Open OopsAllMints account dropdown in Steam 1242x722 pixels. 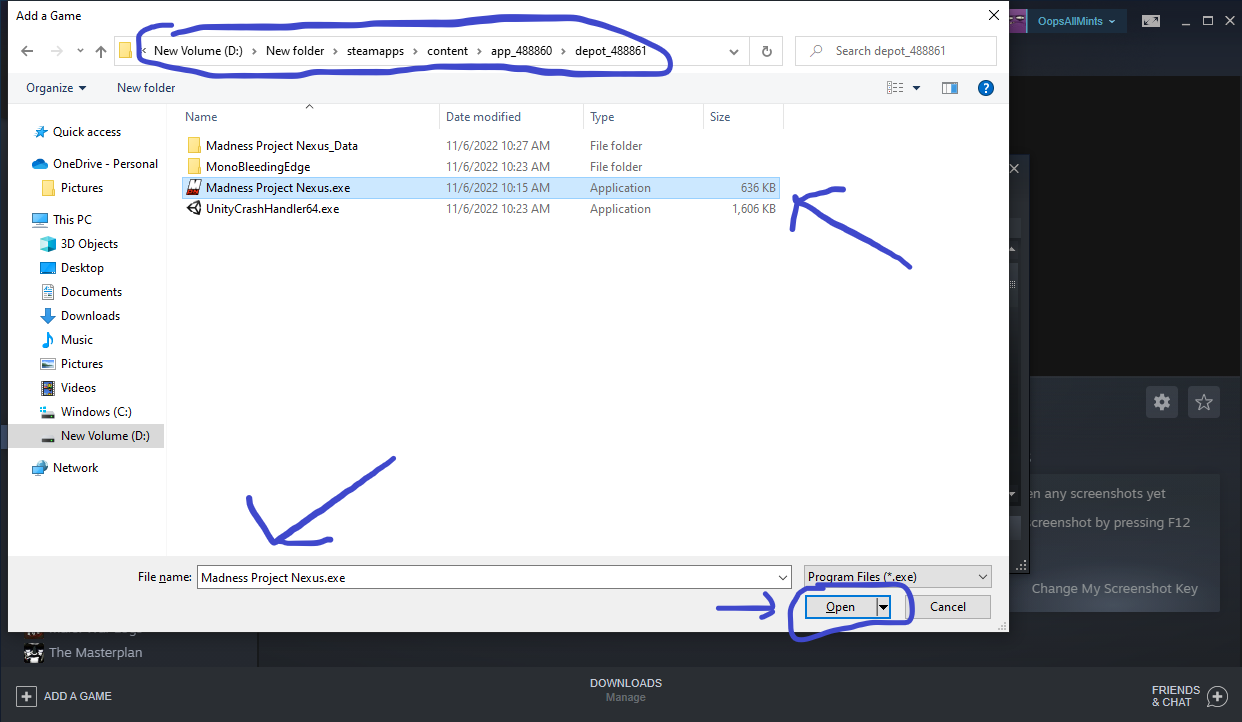click(1076, 21)
